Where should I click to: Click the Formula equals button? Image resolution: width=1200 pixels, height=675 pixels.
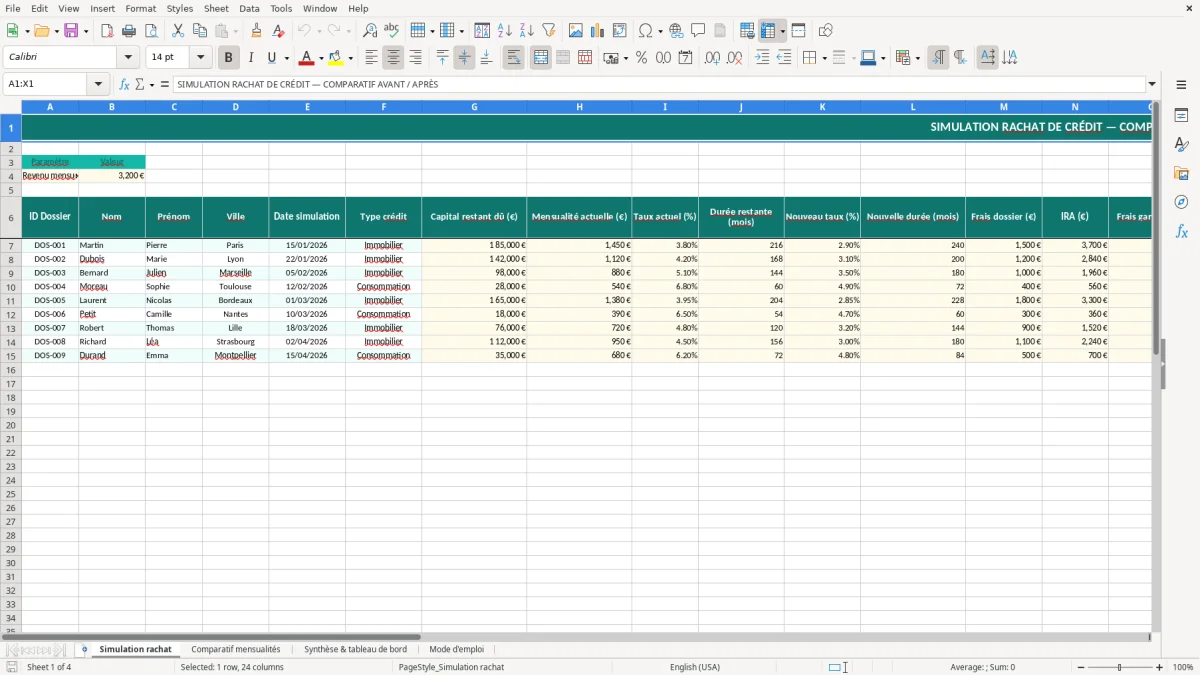coord(165,84)
